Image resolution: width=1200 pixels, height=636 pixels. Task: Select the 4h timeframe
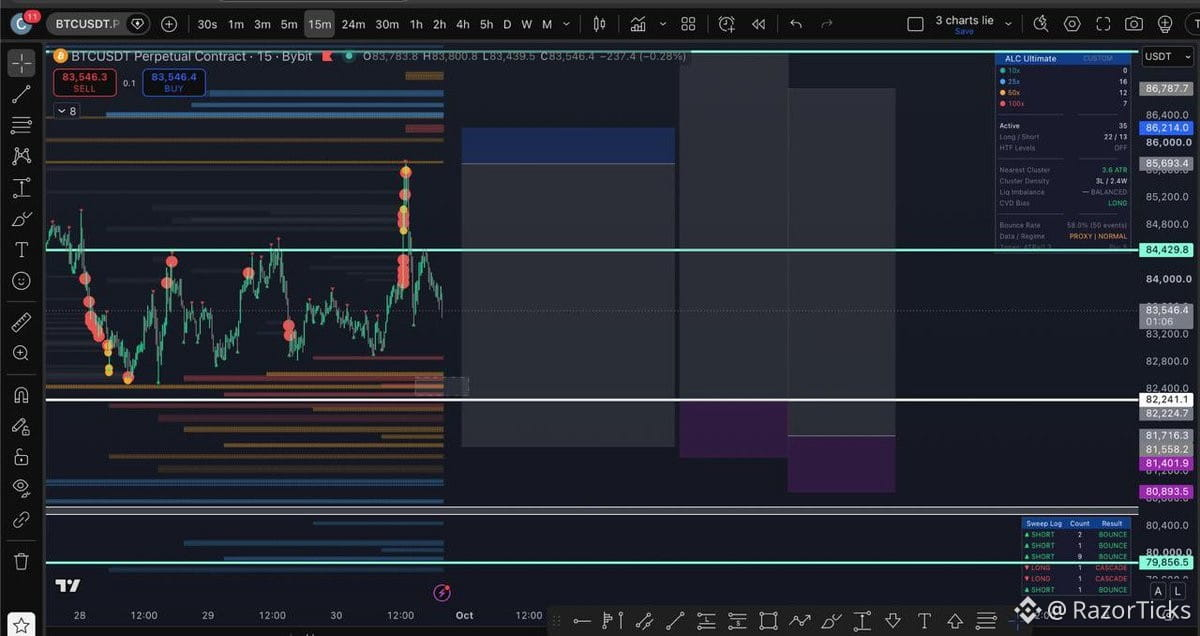[463, 24]
